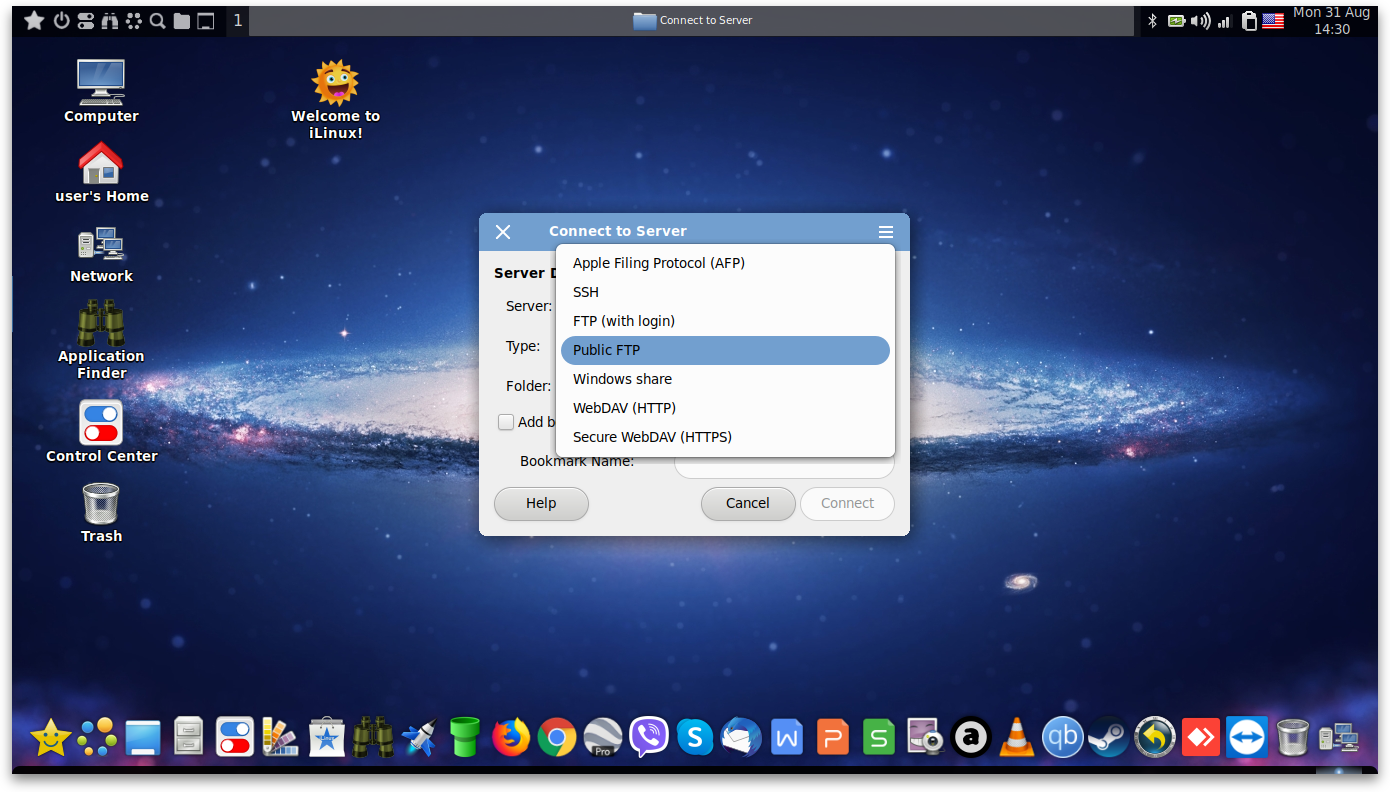Open the color palette dock icon
Screen dimensions: 1390x792
point(281,738)
